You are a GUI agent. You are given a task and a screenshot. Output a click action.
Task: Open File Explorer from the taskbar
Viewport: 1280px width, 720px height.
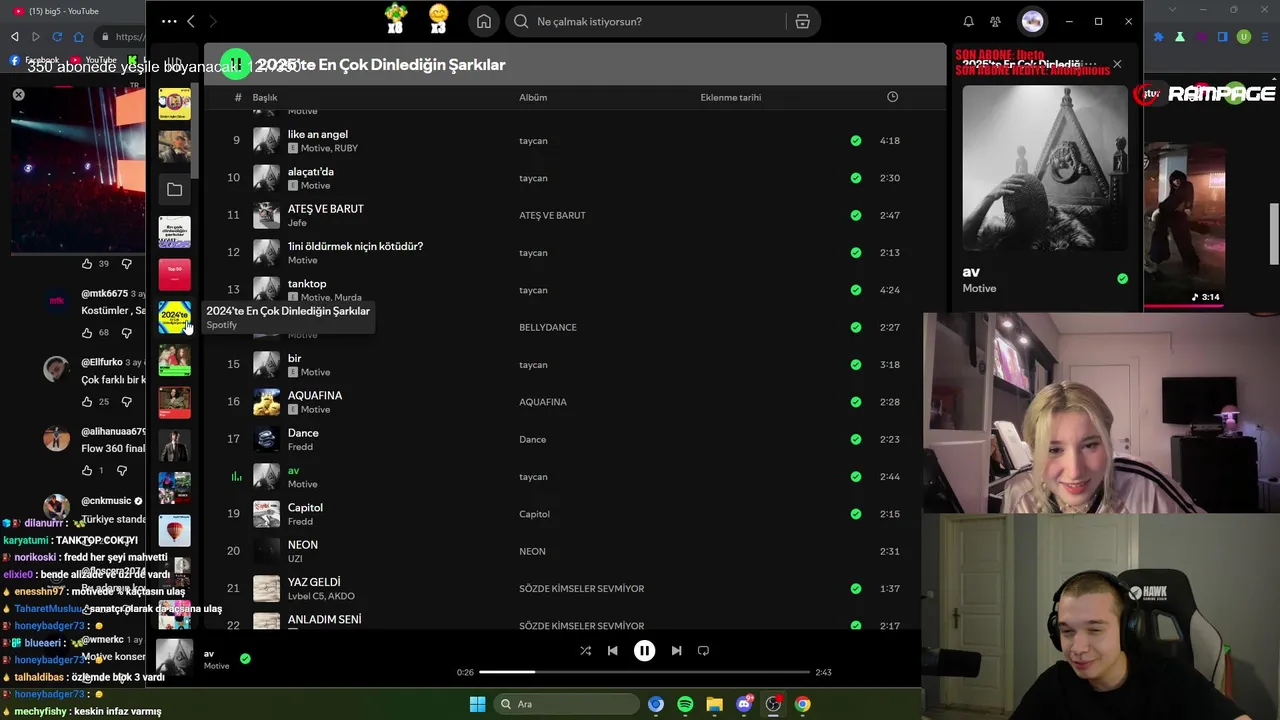[714, 704]
